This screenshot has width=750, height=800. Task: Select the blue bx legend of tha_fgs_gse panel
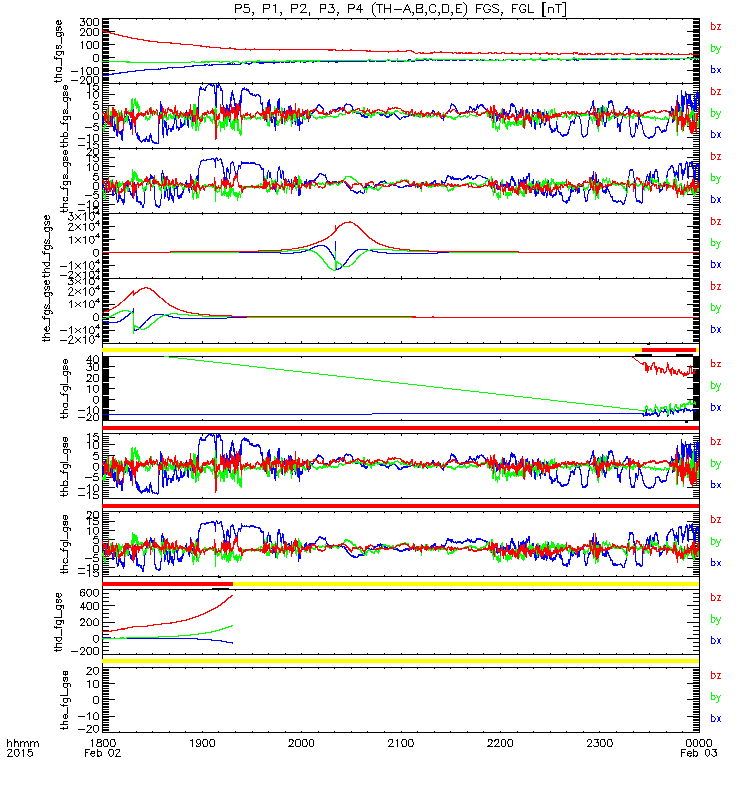click(716, 70)
